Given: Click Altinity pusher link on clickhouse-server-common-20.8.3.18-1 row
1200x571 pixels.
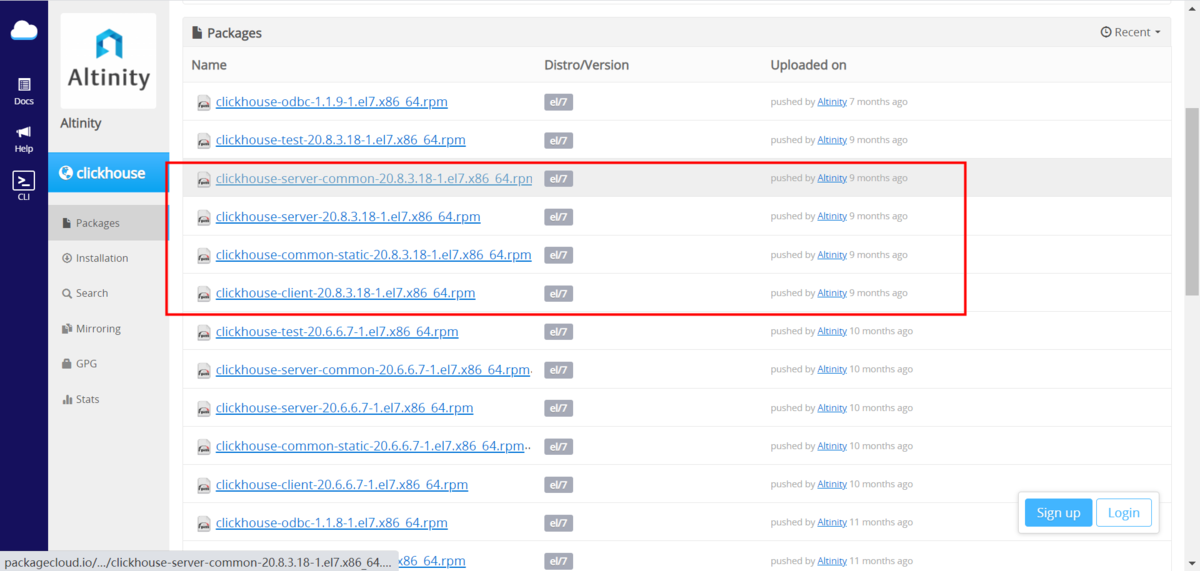Looking at the screenshot, I should (832, 178).
